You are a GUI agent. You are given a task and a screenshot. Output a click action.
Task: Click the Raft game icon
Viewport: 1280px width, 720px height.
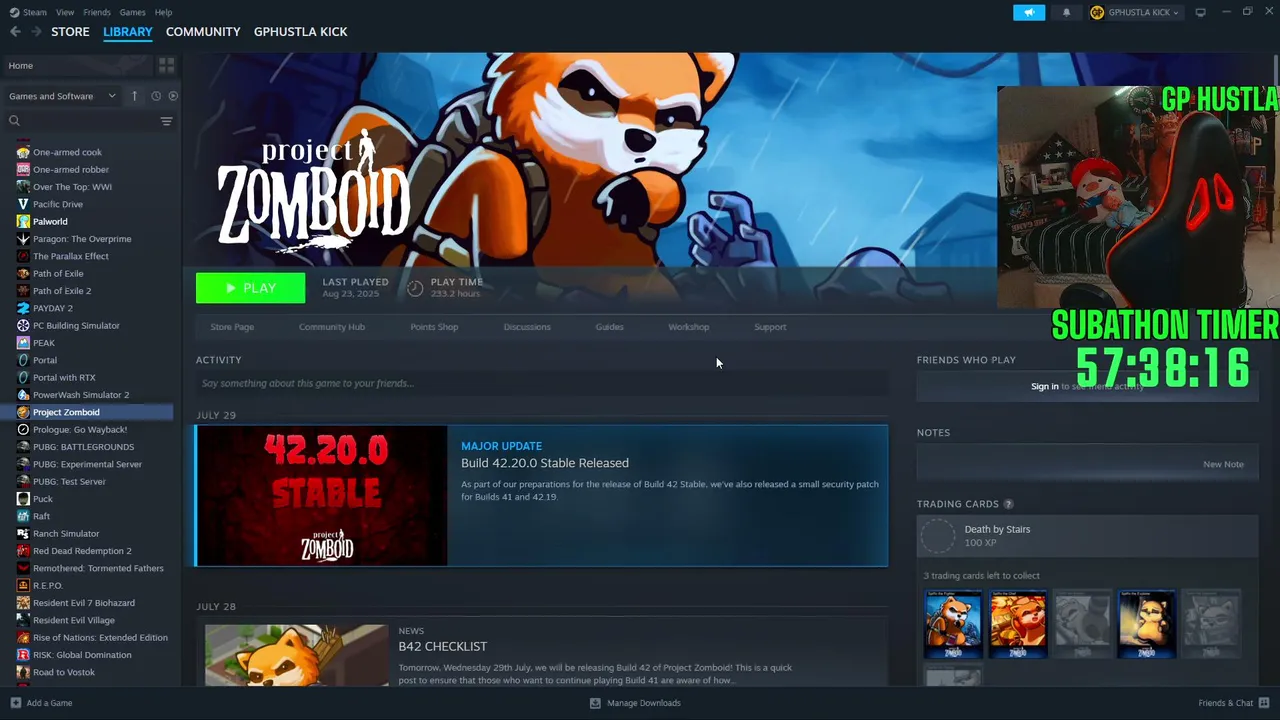point(23,516)
